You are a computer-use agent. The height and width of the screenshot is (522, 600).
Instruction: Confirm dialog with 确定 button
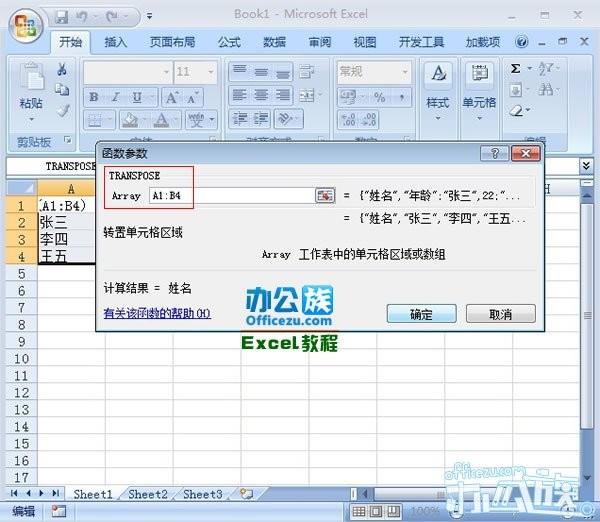(x=421, y=314)
